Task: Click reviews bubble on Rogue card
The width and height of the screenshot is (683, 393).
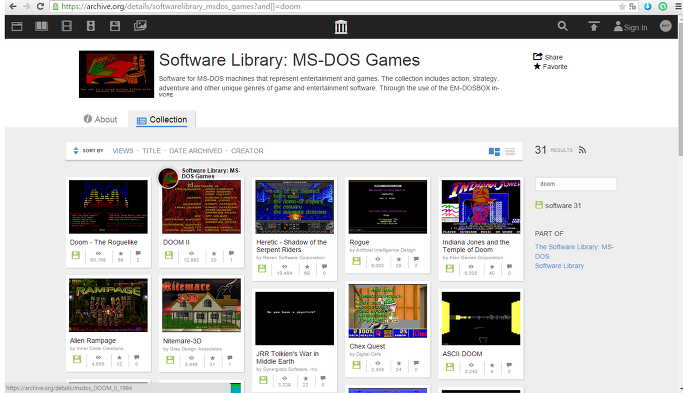Action: 416,259
